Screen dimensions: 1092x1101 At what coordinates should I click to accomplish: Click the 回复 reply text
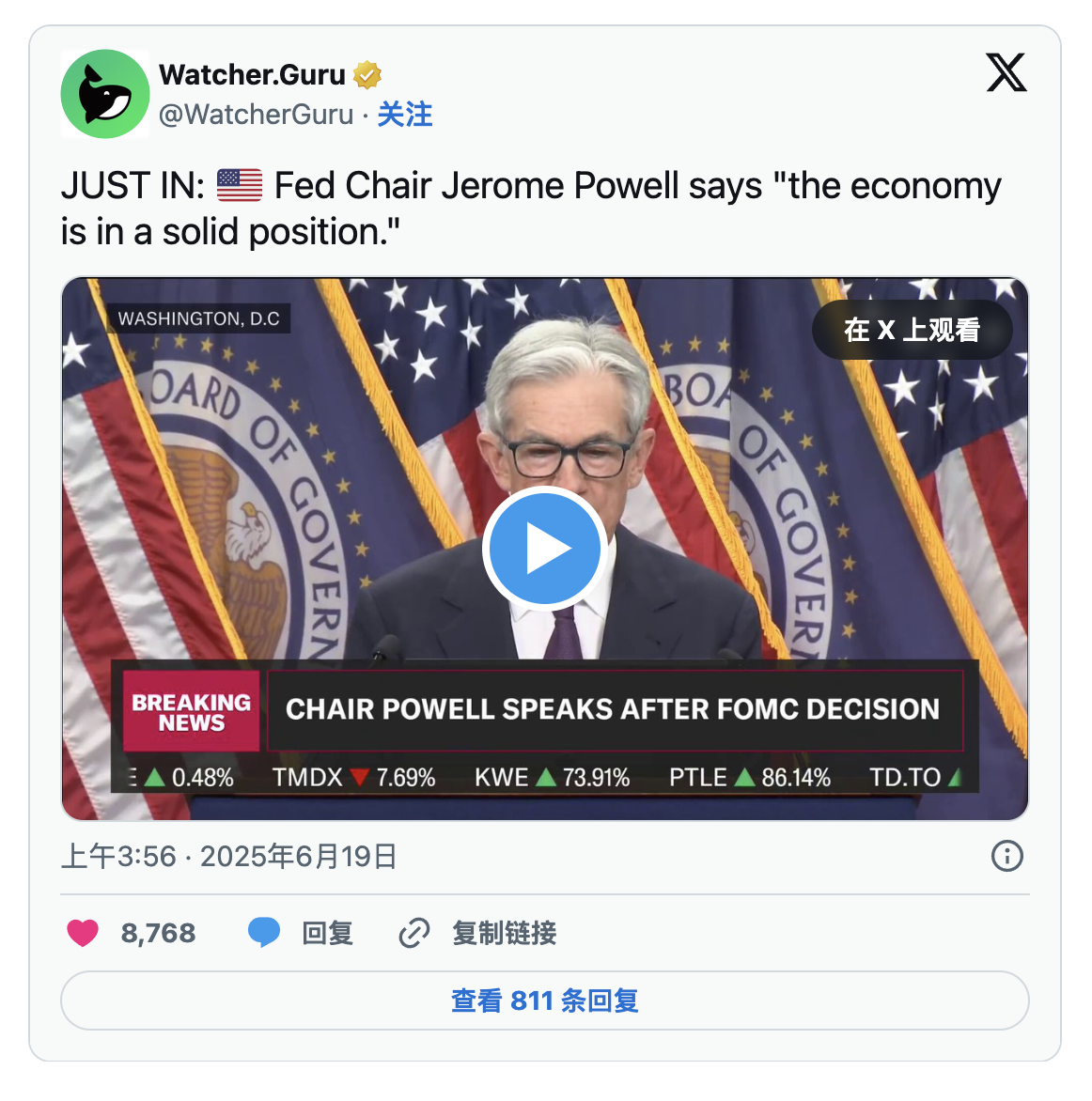click(327, 933)
